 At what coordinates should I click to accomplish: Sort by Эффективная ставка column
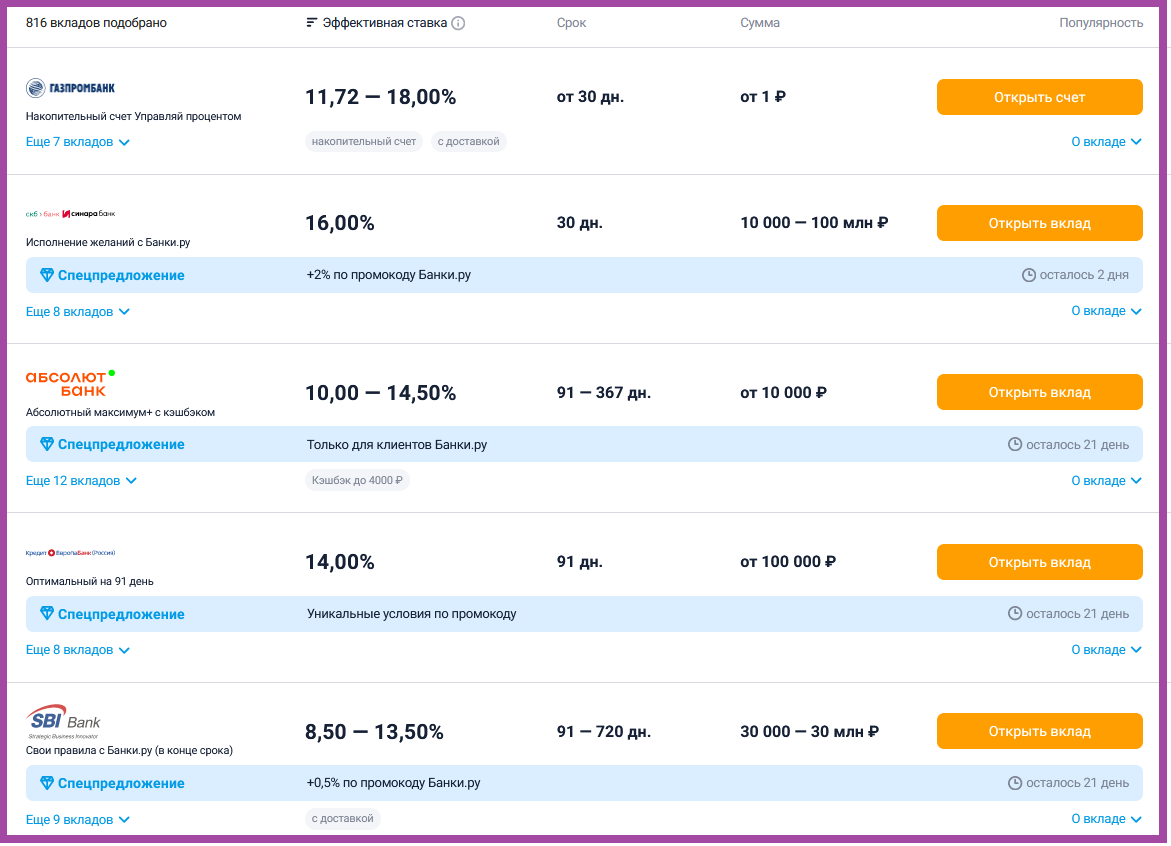[x=385, y=23]
